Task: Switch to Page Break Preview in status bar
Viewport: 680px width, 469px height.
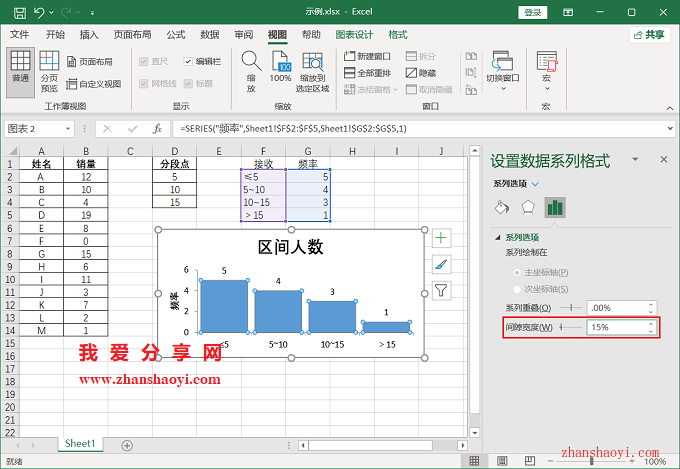Action: (x=529, y=461)
